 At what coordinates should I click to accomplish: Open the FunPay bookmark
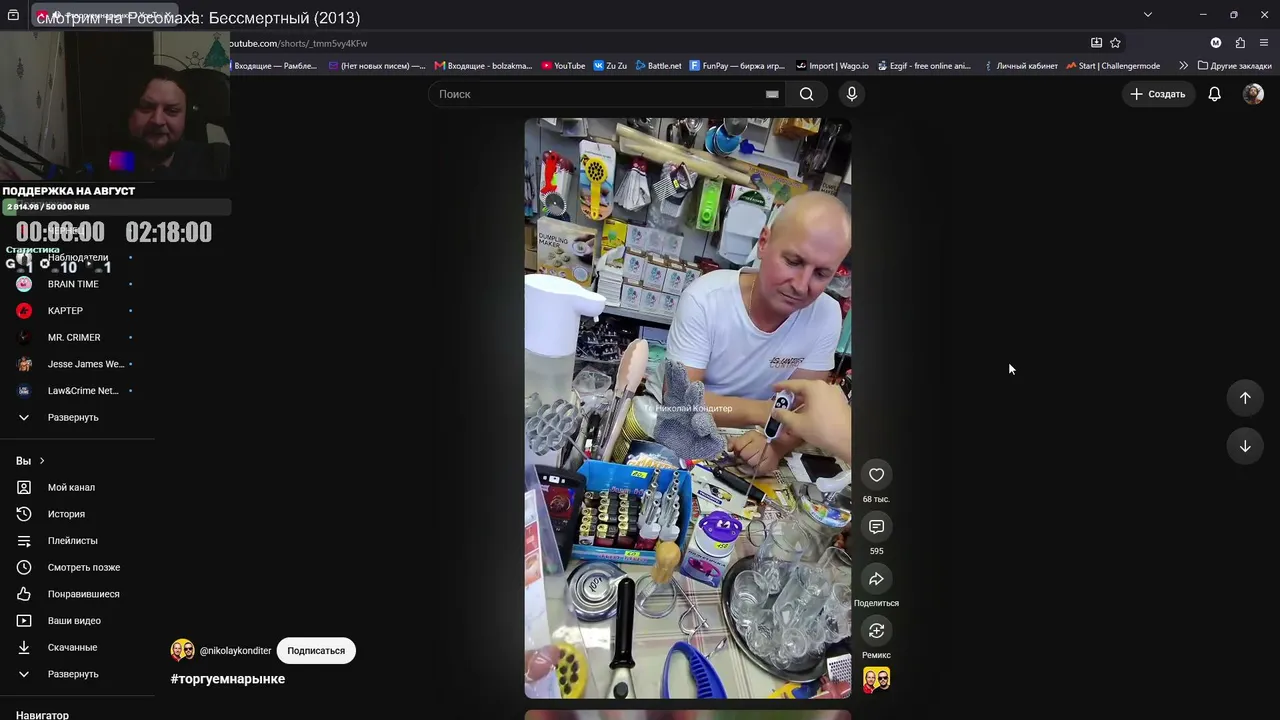click(x=738, y=66)
